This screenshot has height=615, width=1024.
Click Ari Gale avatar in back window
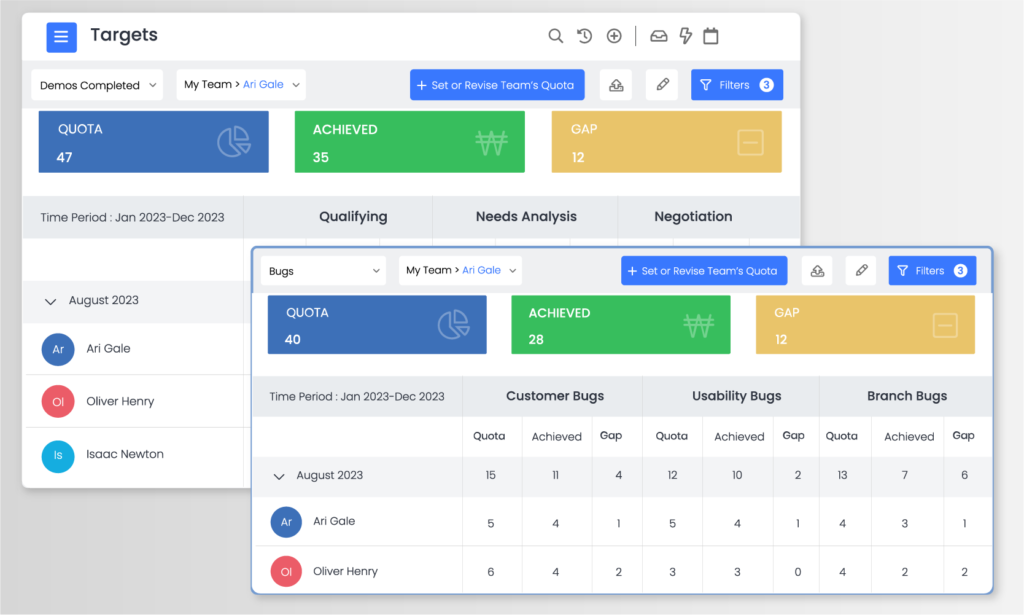tap(58, 349)
